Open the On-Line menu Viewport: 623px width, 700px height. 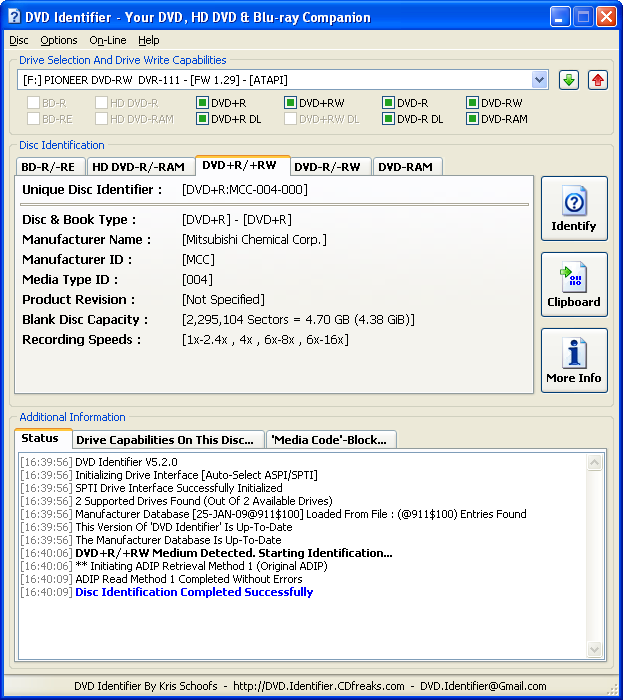point(108,40)
